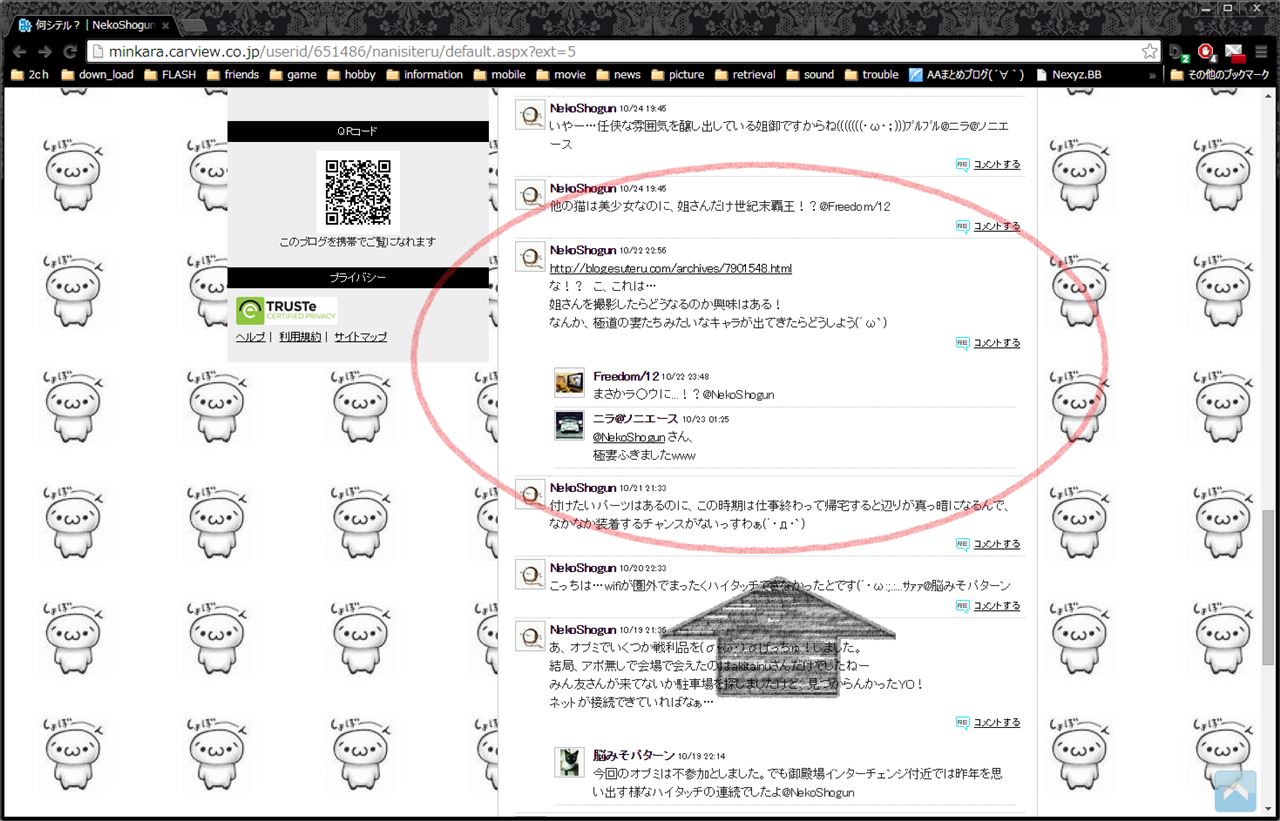Open the information bookmark folder

click(424, 74)
